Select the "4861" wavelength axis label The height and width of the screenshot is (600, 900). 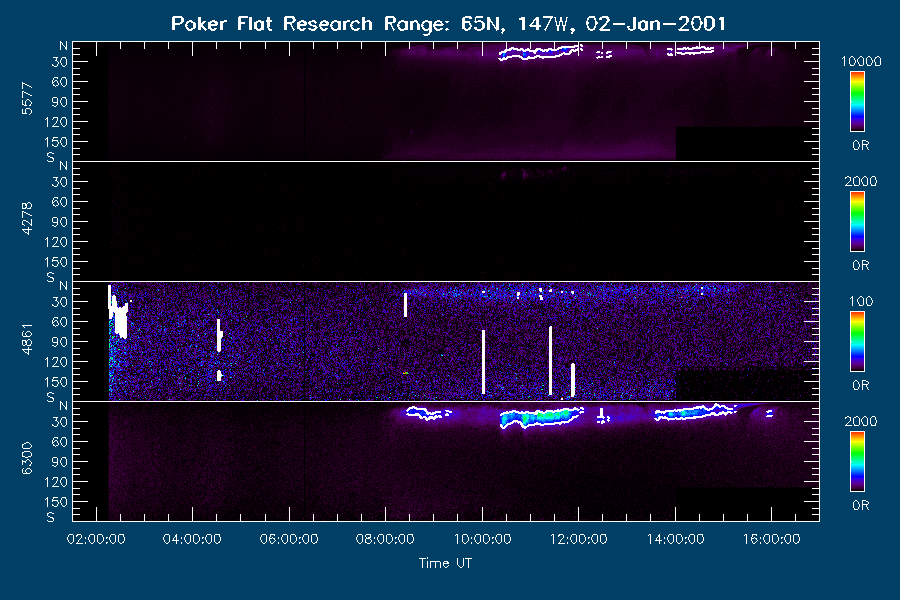click(27, 339)
